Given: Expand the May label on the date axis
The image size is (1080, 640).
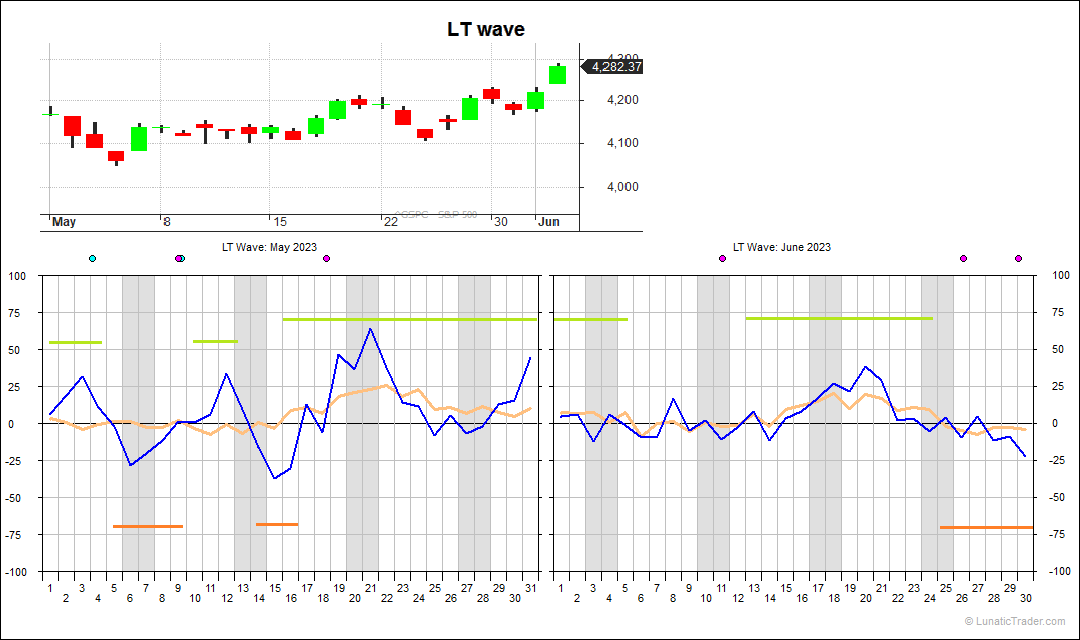Looking at the screenshot, I should 64,221.
